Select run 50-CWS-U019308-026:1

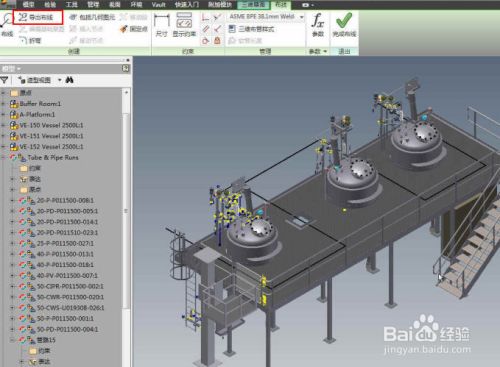70,308
